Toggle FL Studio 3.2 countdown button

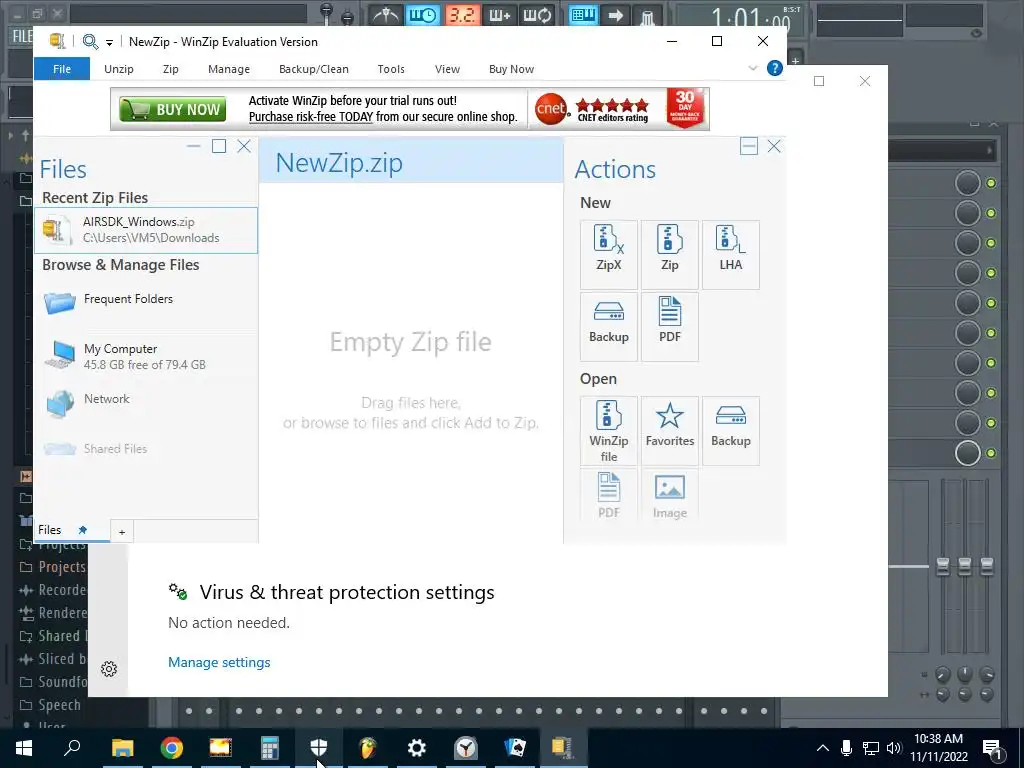(x=462, y=14)
